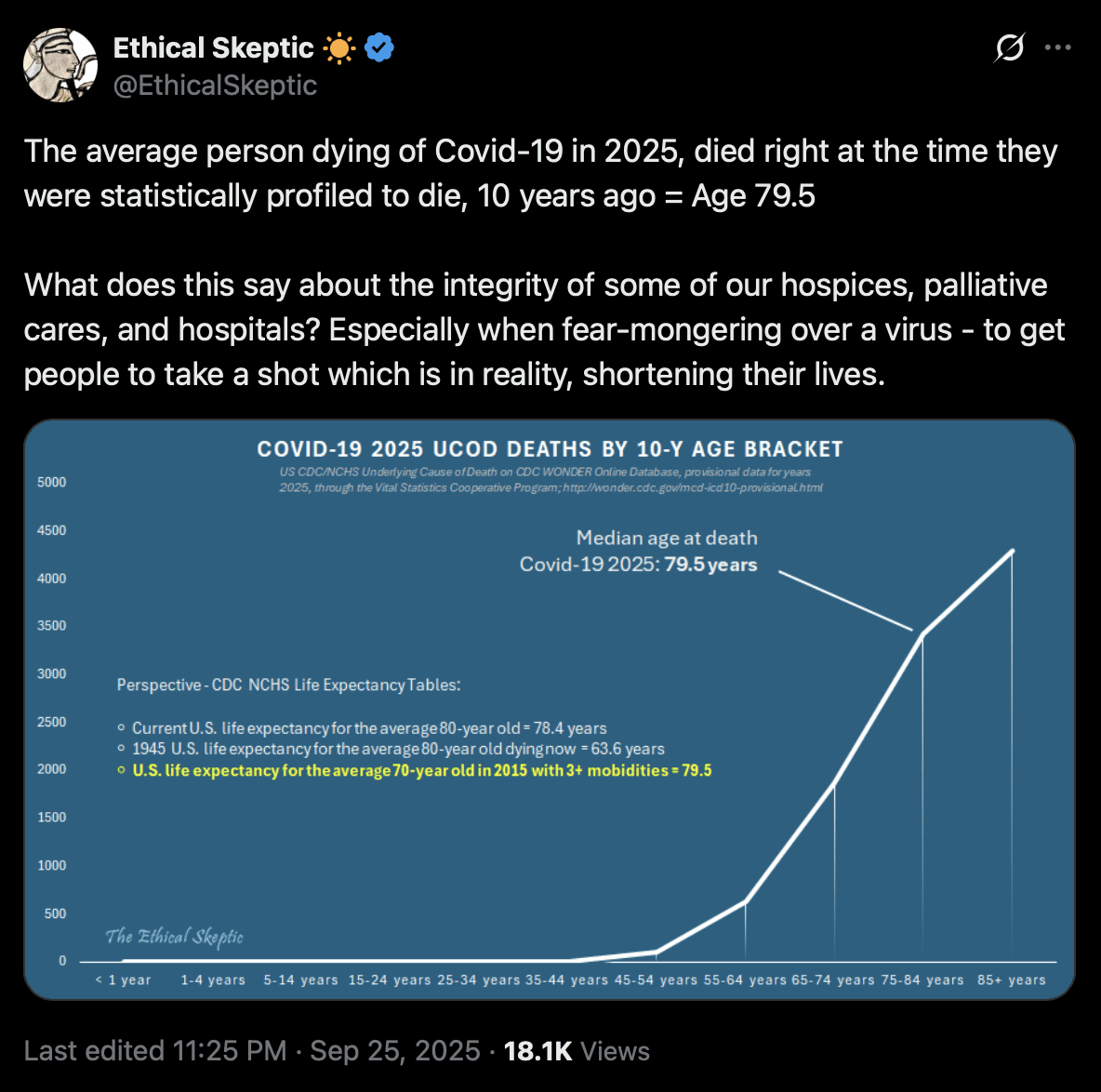Open the Grok slashed-circle icon
The image size is (1101, 1092).
pos(1009,47)
